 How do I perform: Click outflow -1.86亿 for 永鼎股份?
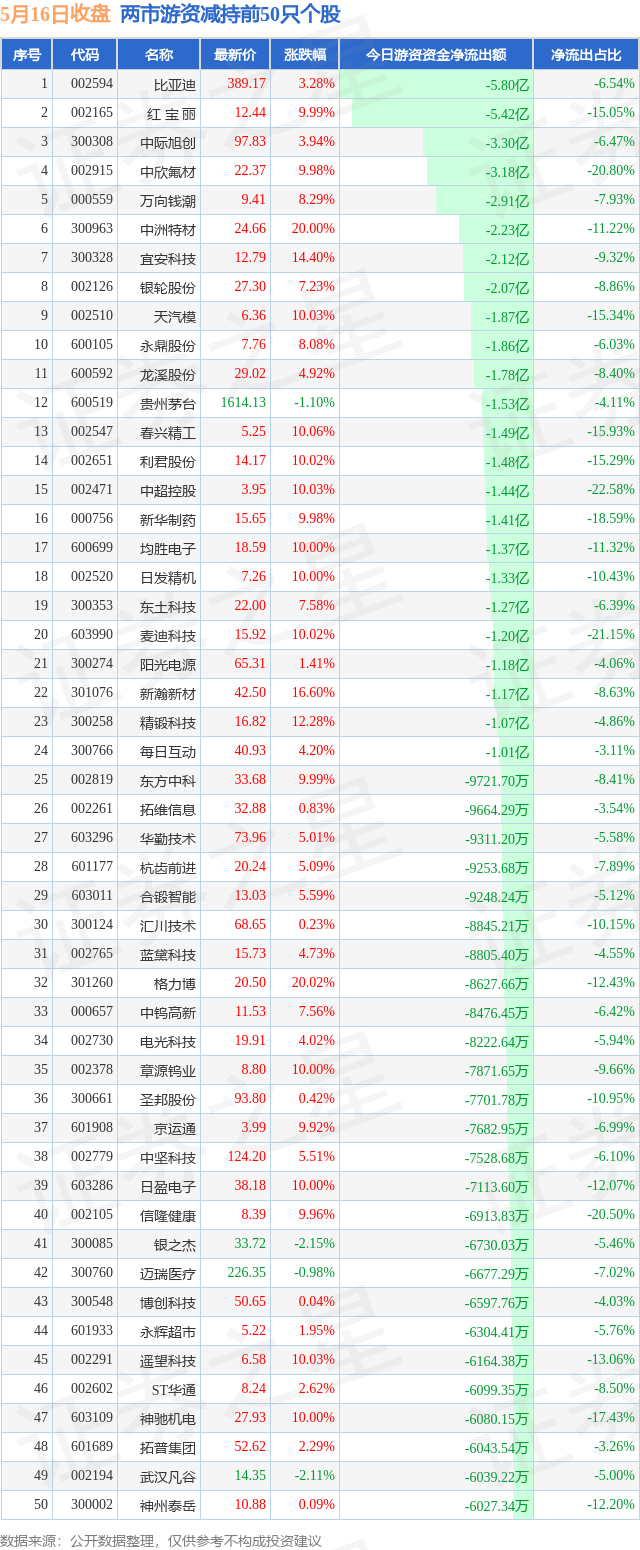tap(506, 345)
